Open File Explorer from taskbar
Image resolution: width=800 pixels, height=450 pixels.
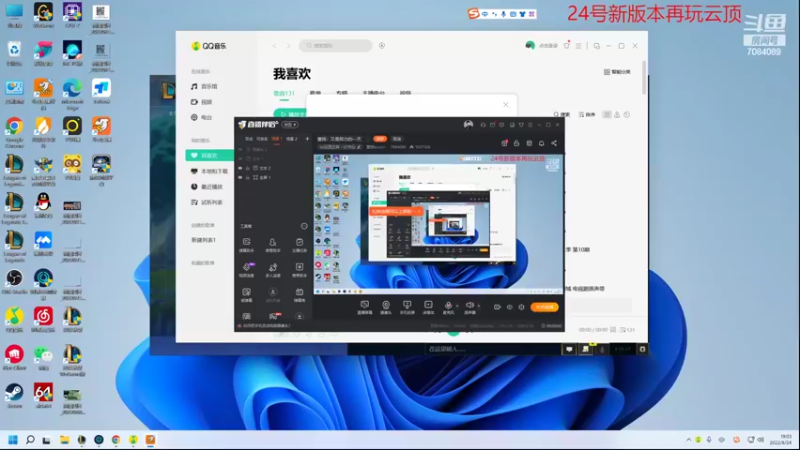click(x=64, y=440)
